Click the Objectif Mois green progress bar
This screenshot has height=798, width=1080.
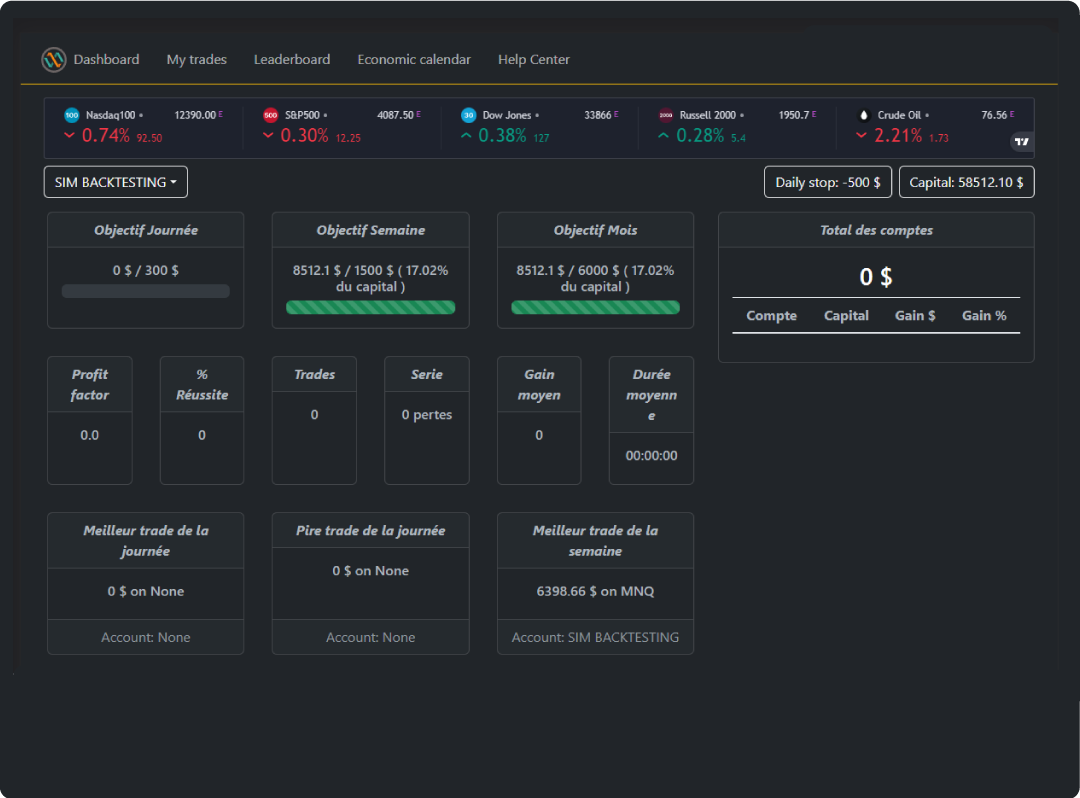(595, 307)
